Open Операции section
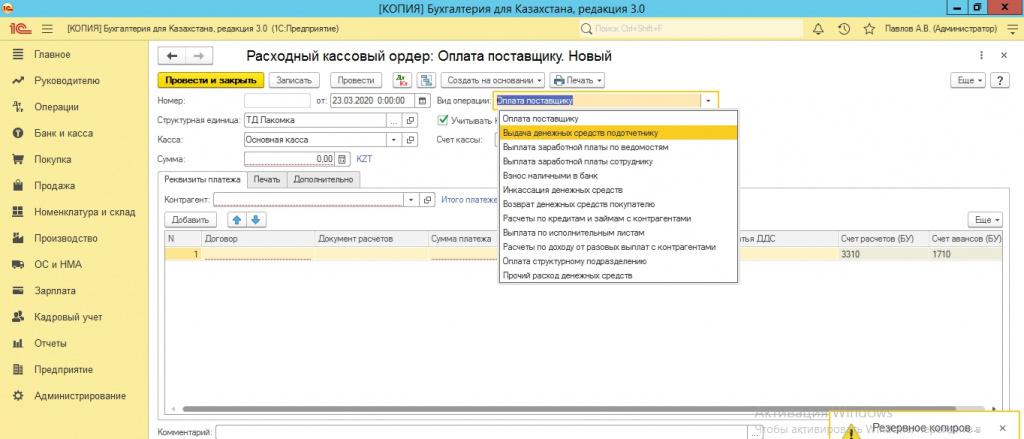The image size is (1024, 439). pos(56,107)
